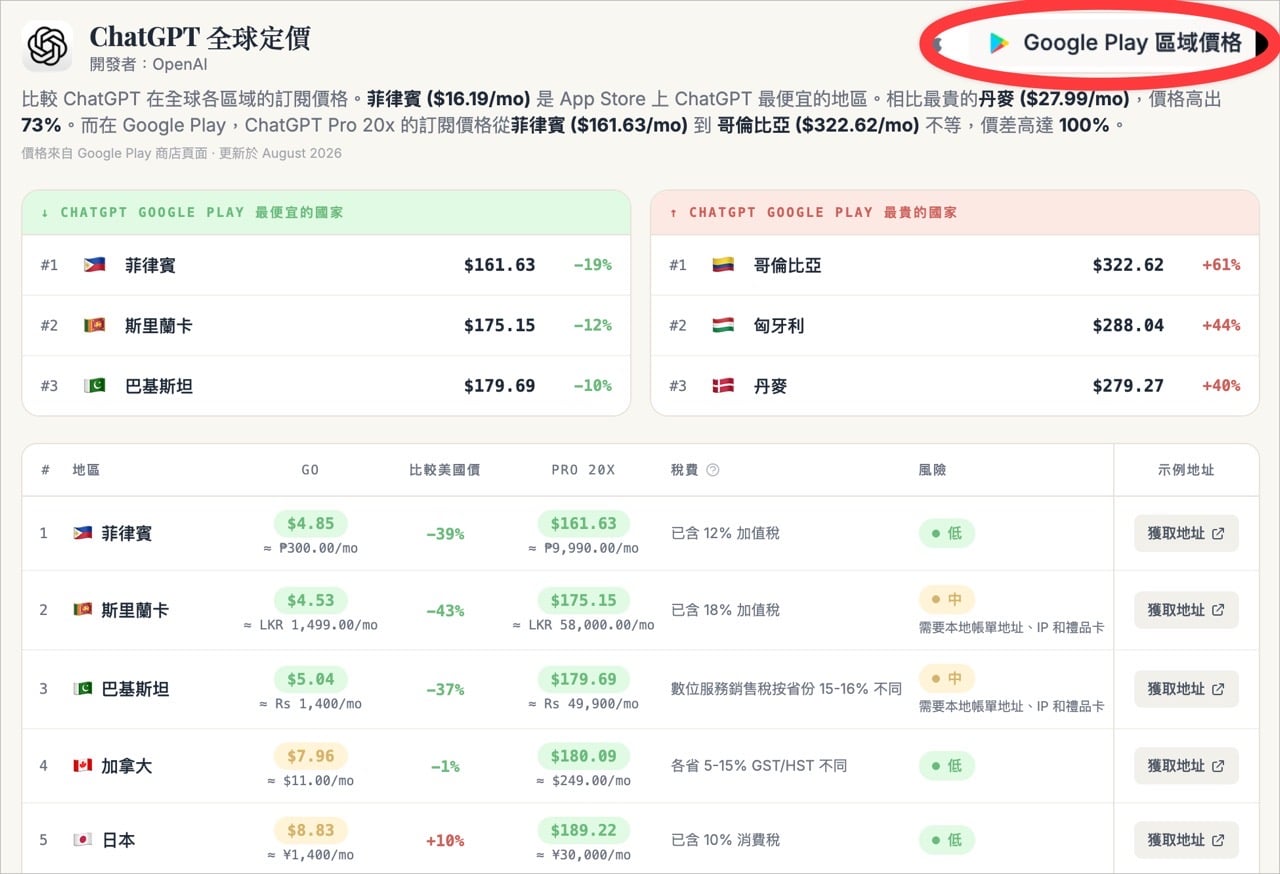Select 哥倫比亞 in the most-expensive list
The height and width of the screenshot is (874, 1280).
point(787,265)
